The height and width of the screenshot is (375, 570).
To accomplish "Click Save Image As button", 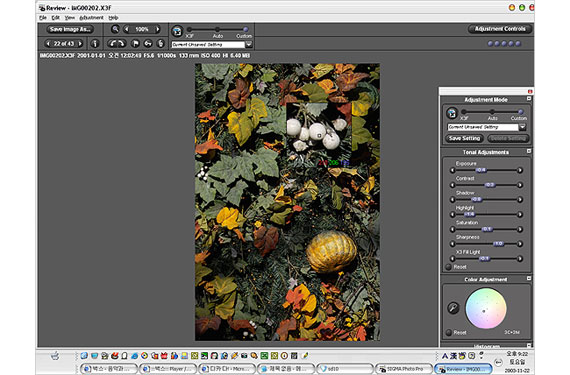I will (x=69, y=29).
